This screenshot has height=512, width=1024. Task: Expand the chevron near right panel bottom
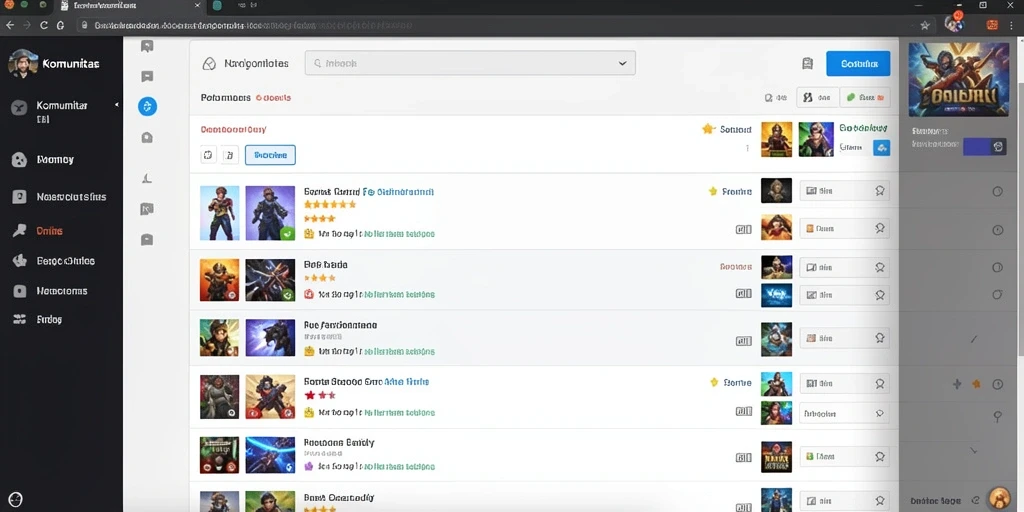[974, 451]
